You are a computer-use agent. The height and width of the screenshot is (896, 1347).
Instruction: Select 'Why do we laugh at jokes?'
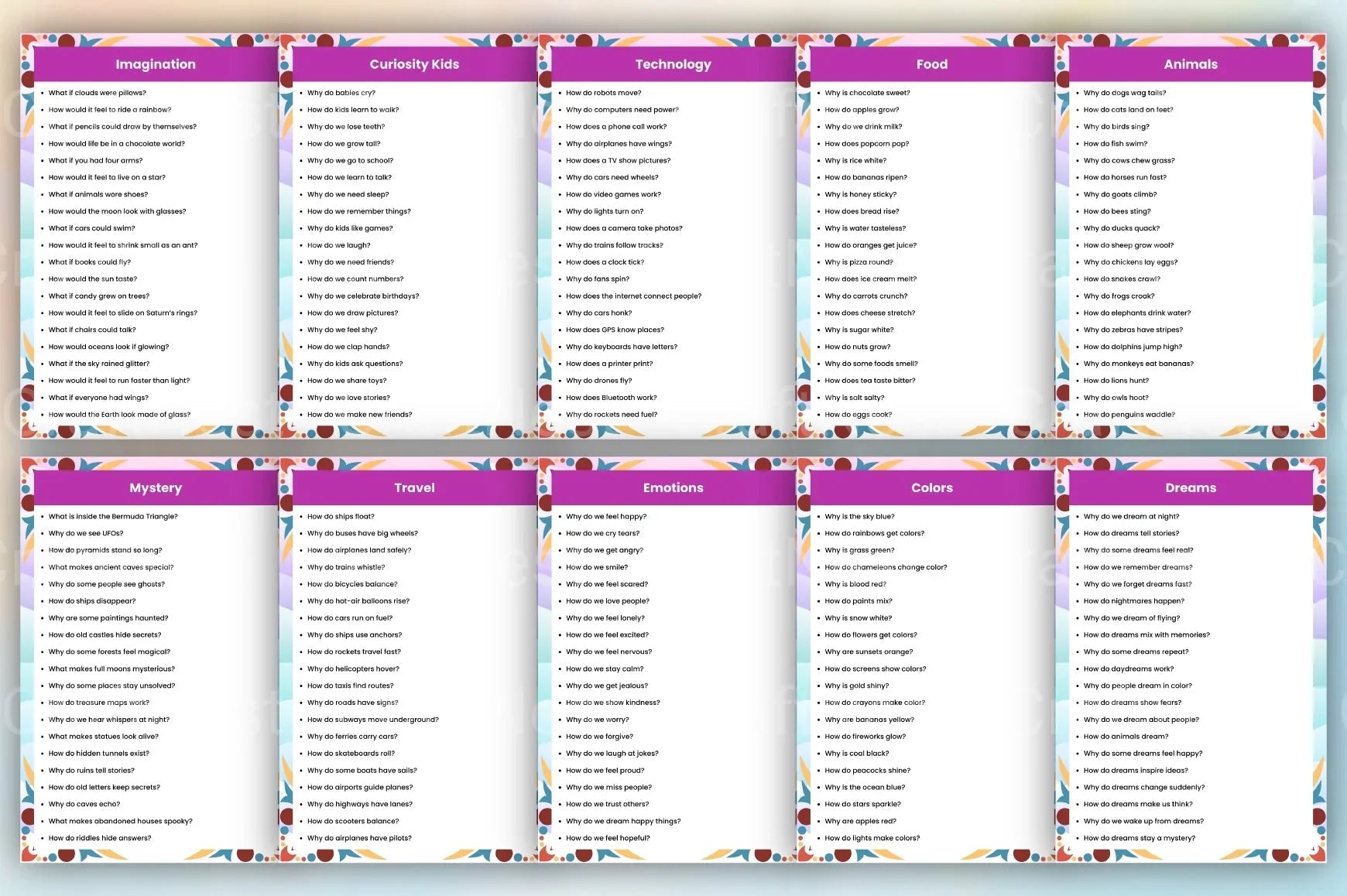(x=612, y=754)
